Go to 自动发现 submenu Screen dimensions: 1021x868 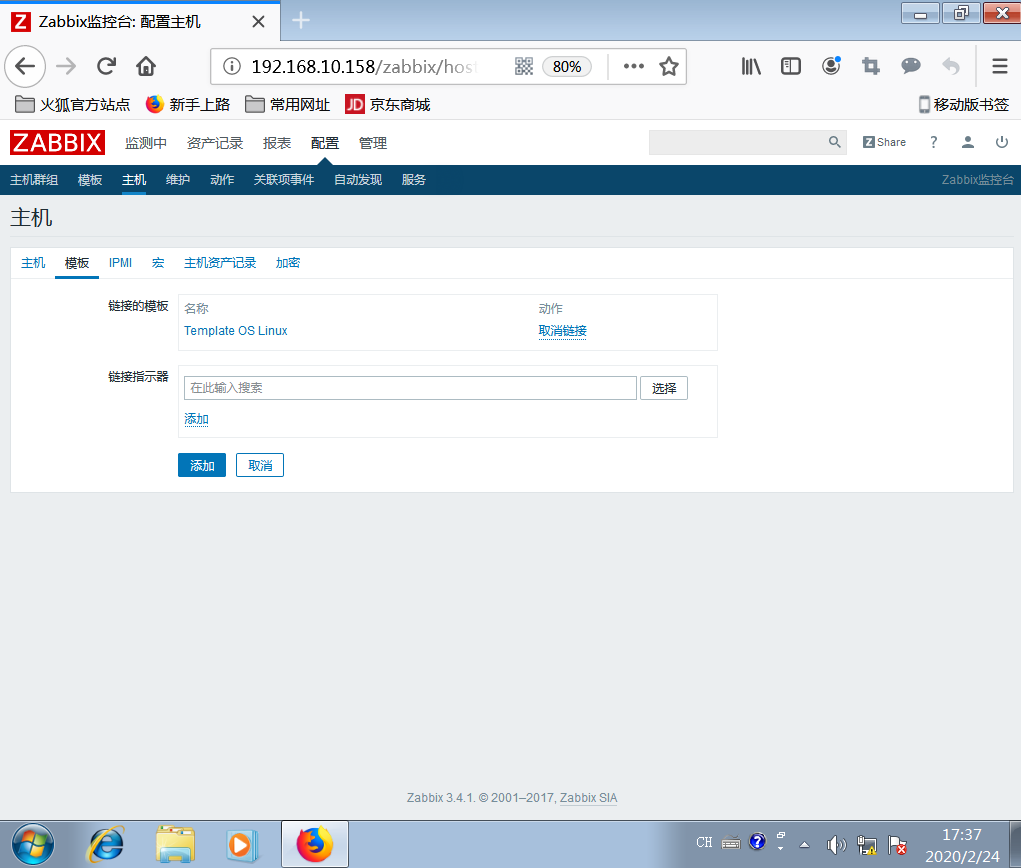(x=358, y=180)
